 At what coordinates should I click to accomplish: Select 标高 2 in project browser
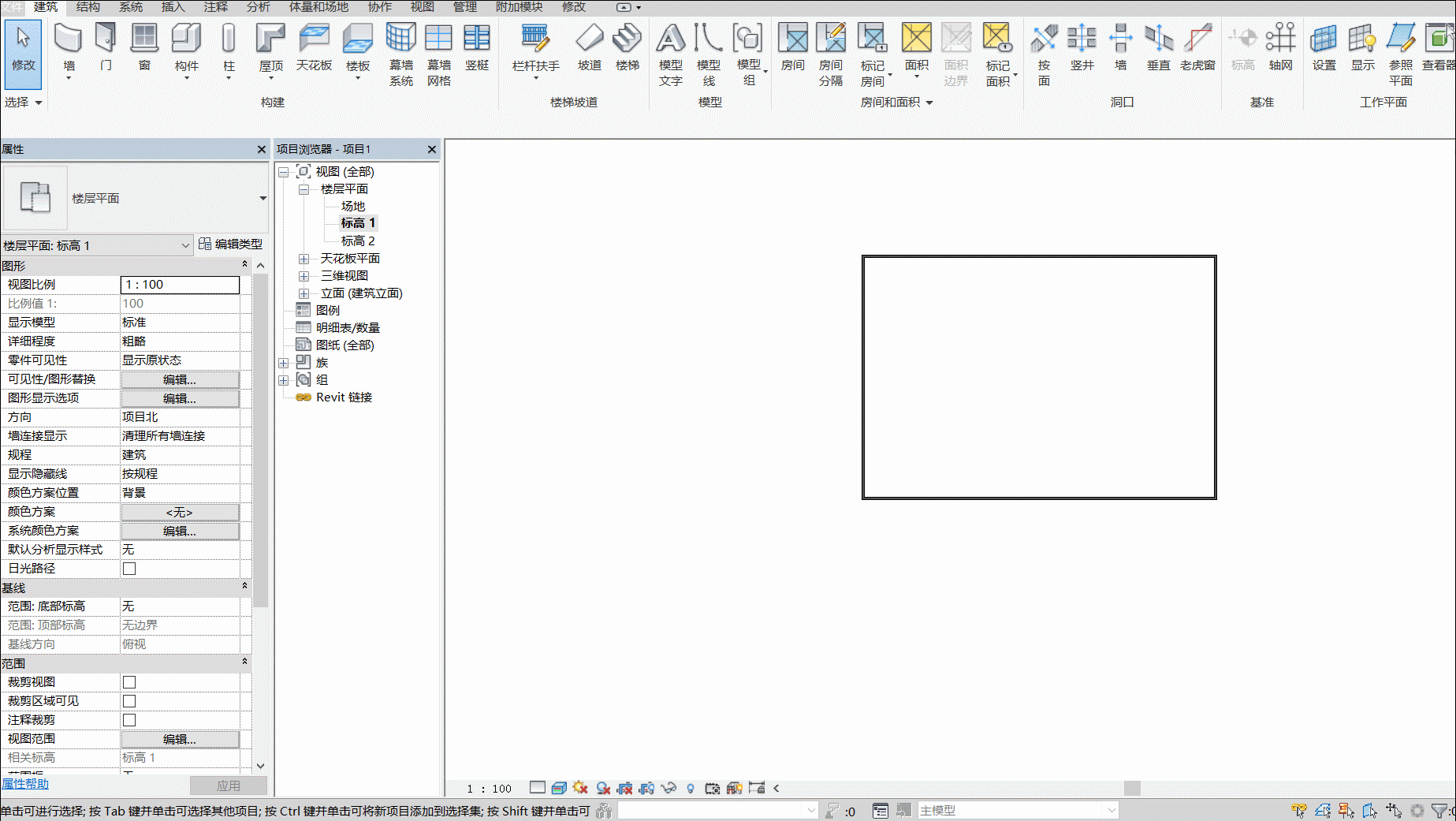coord(358,241)
